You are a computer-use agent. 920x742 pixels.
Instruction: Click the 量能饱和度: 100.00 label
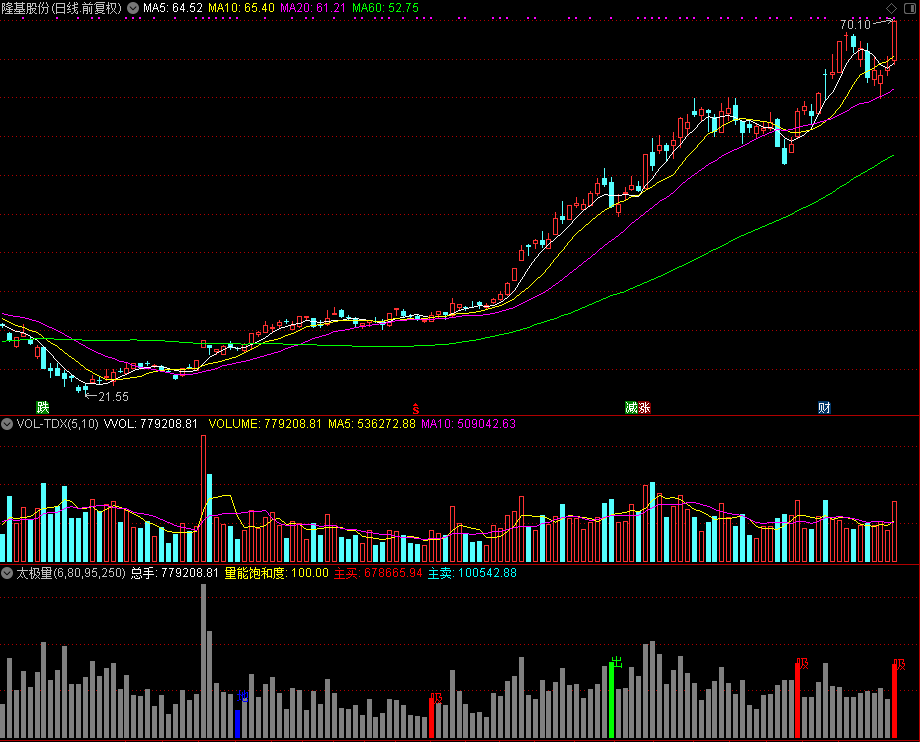[x=276, y=573]
